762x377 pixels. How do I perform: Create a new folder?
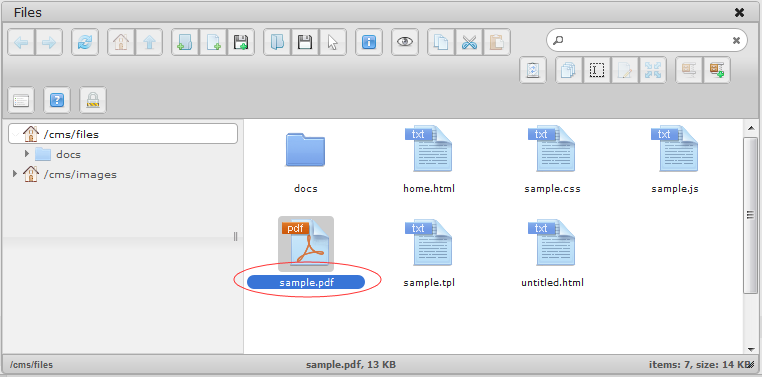tap(185, 42)
